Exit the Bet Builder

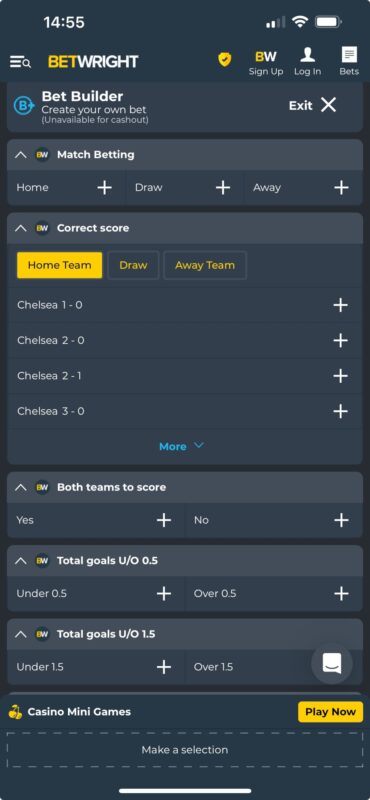click(312, 105)
